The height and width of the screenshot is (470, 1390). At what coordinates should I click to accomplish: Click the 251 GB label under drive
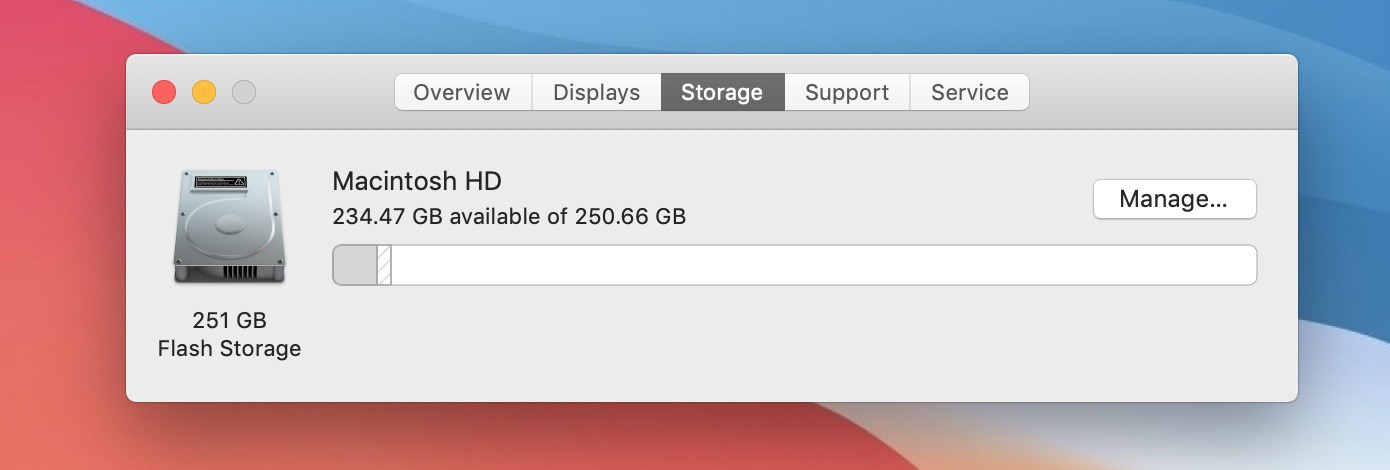coord(229,321)
